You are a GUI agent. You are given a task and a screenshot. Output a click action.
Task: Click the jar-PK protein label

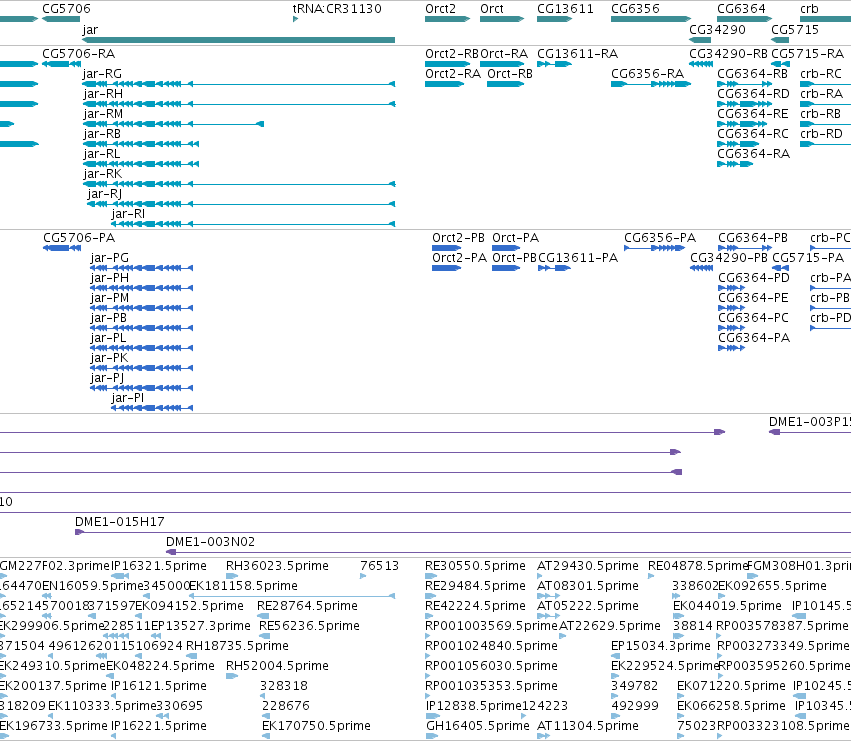[109, 358]
